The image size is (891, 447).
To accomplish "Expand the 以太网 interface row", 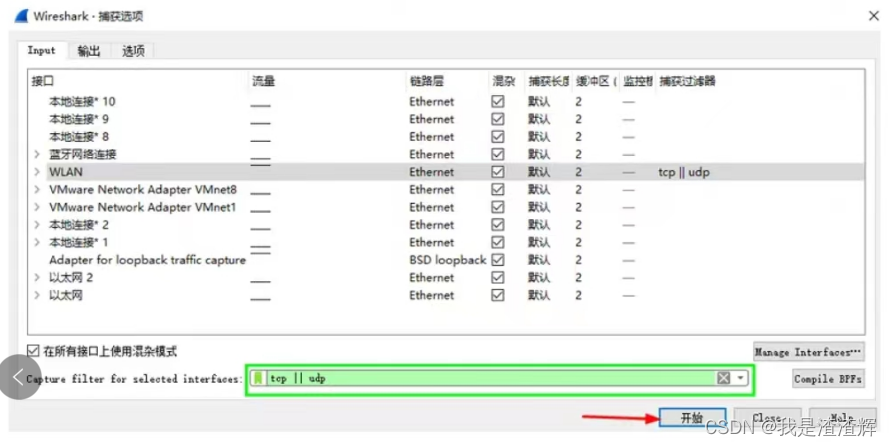I will point(37,295).
